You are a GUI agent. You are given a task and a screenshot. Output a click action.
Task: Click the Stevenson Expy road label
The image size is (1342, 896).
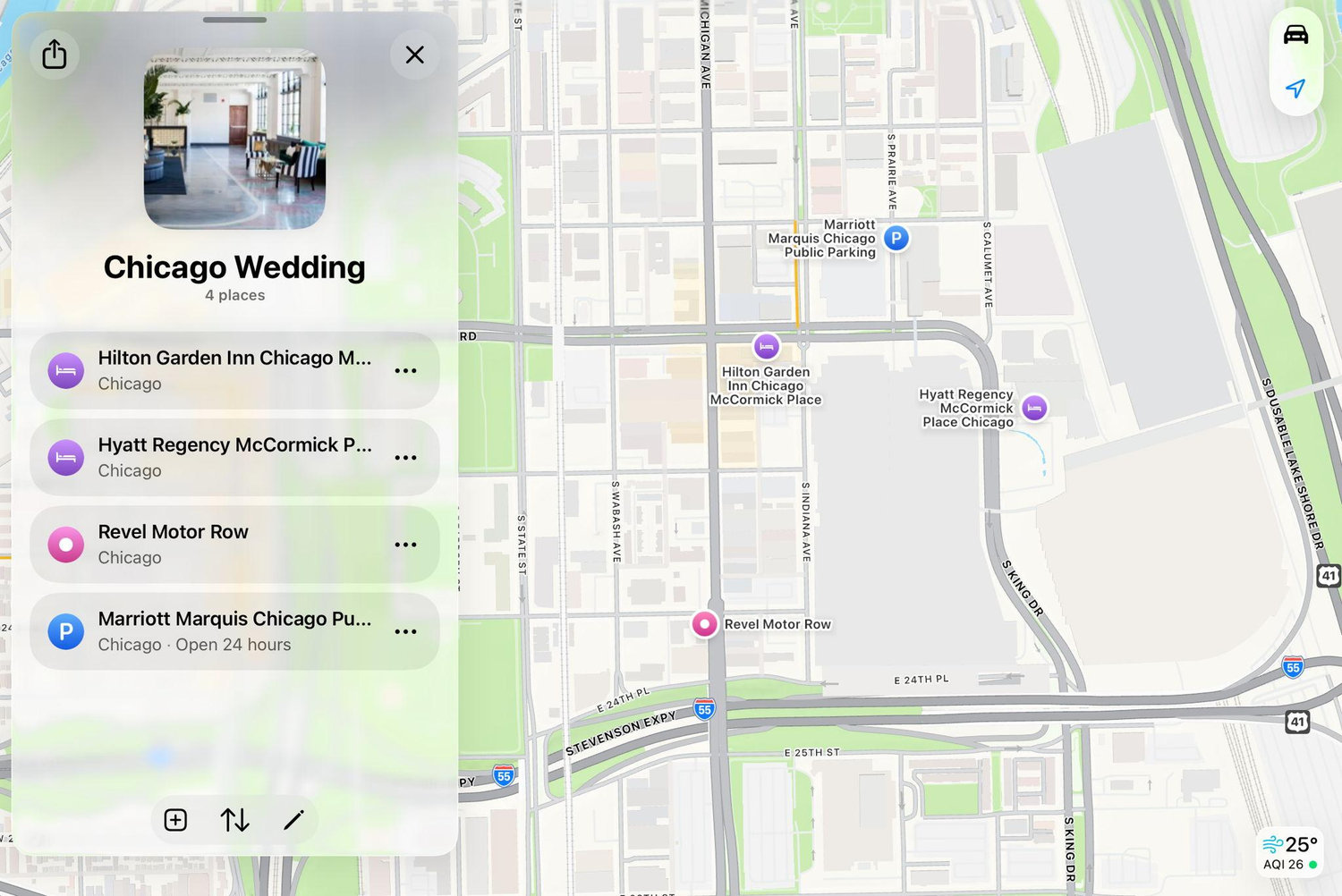(620, 734)
